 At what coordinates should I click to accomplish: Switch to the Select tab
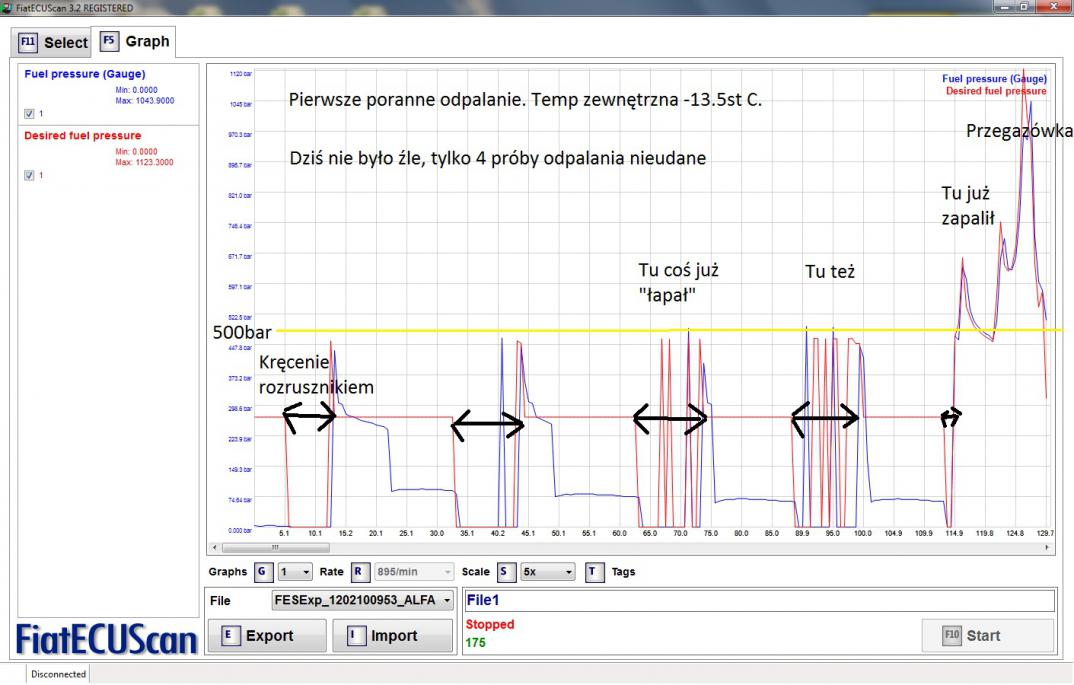(51, 43)
